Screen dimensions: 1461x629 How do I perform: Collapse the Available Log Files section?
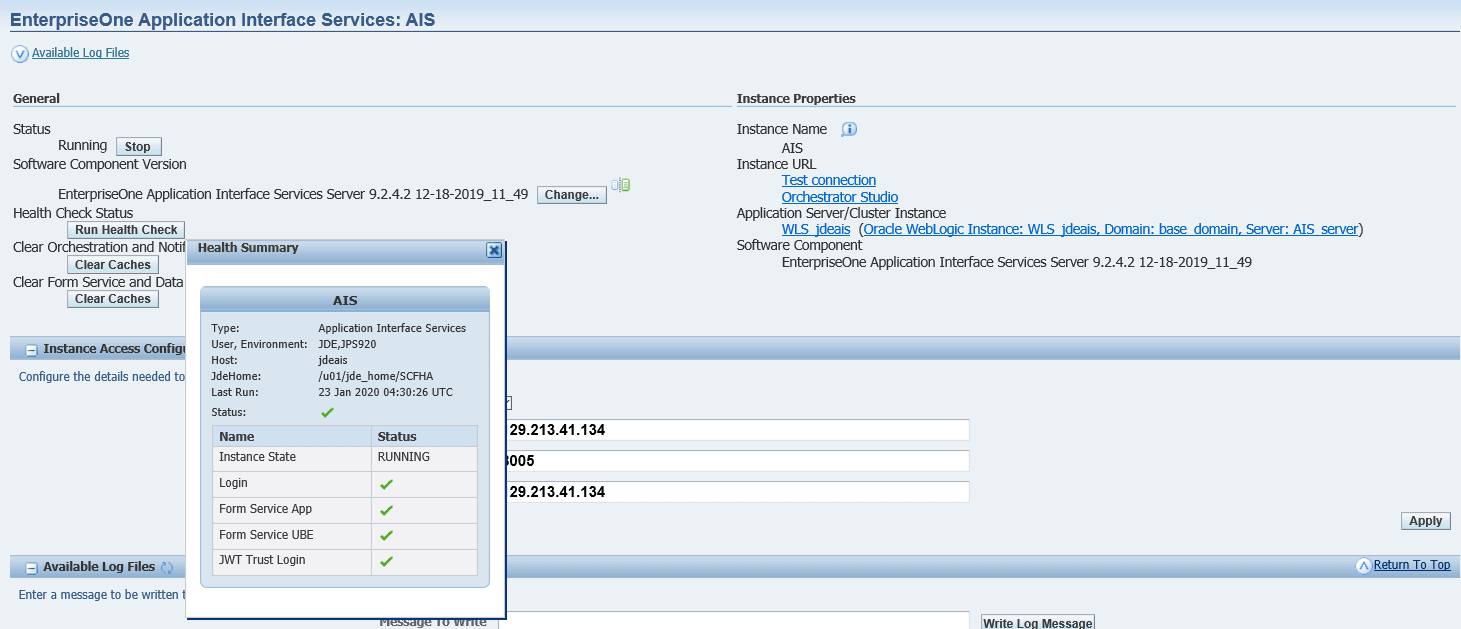[x=31, y=568]
